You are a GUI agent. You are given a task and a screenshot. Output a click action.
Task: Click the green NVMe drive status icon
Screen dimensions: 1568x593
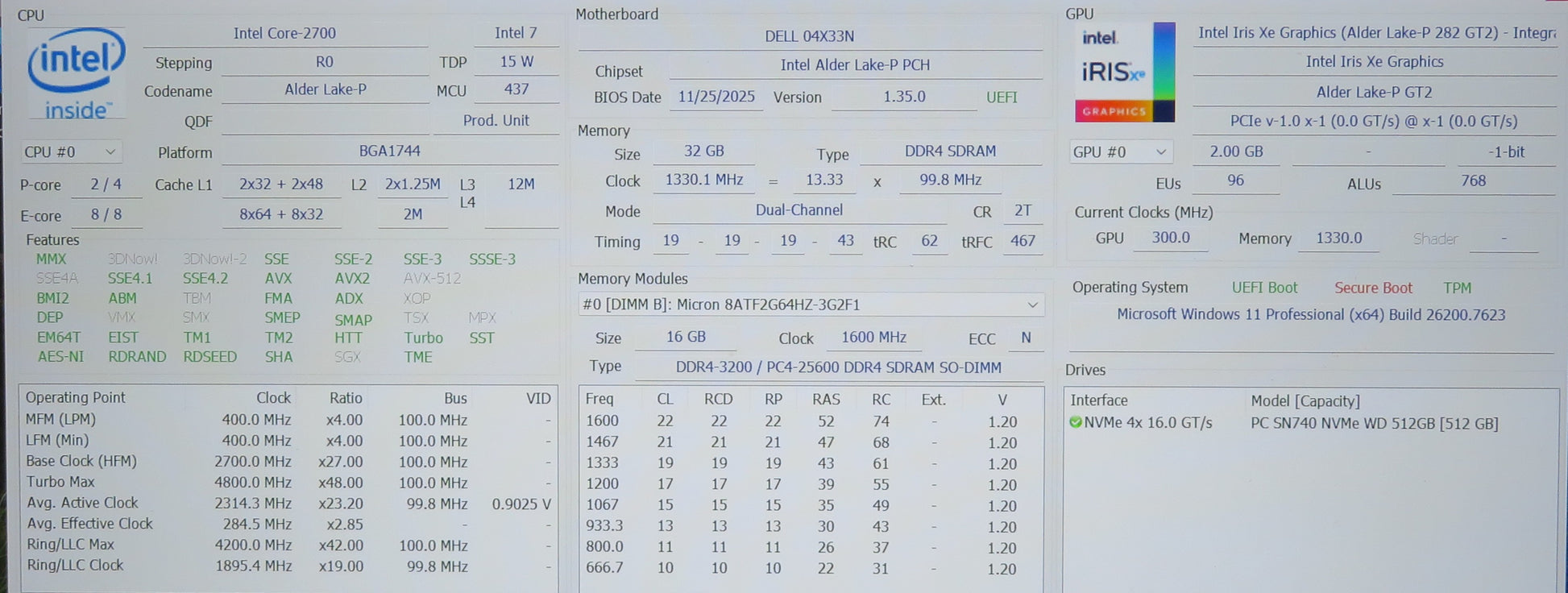click(1075, 422)
